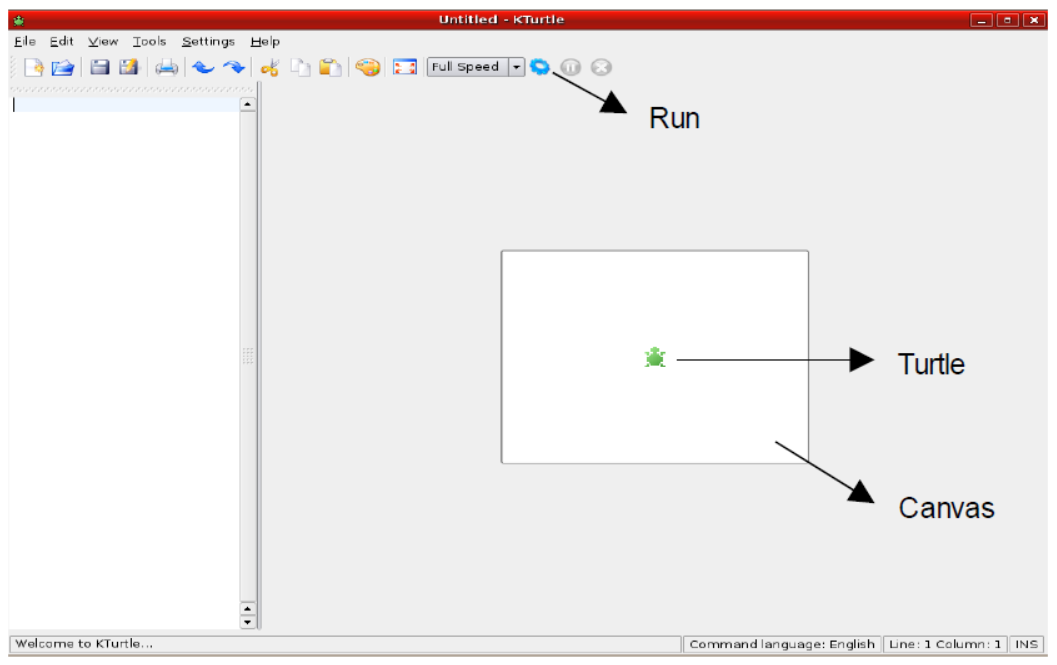
Task: Run the program with the blue gear icon
Action: (x=539, y=67)
